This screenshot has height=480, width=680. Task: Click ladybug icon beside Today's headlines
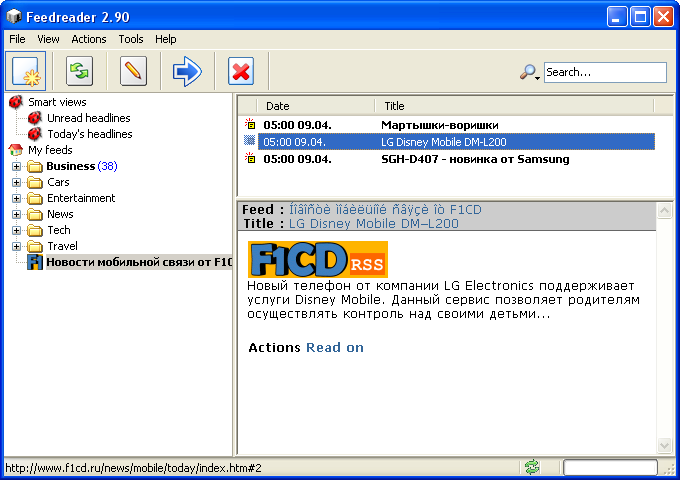pyautogui.click(x=35, y=134)
